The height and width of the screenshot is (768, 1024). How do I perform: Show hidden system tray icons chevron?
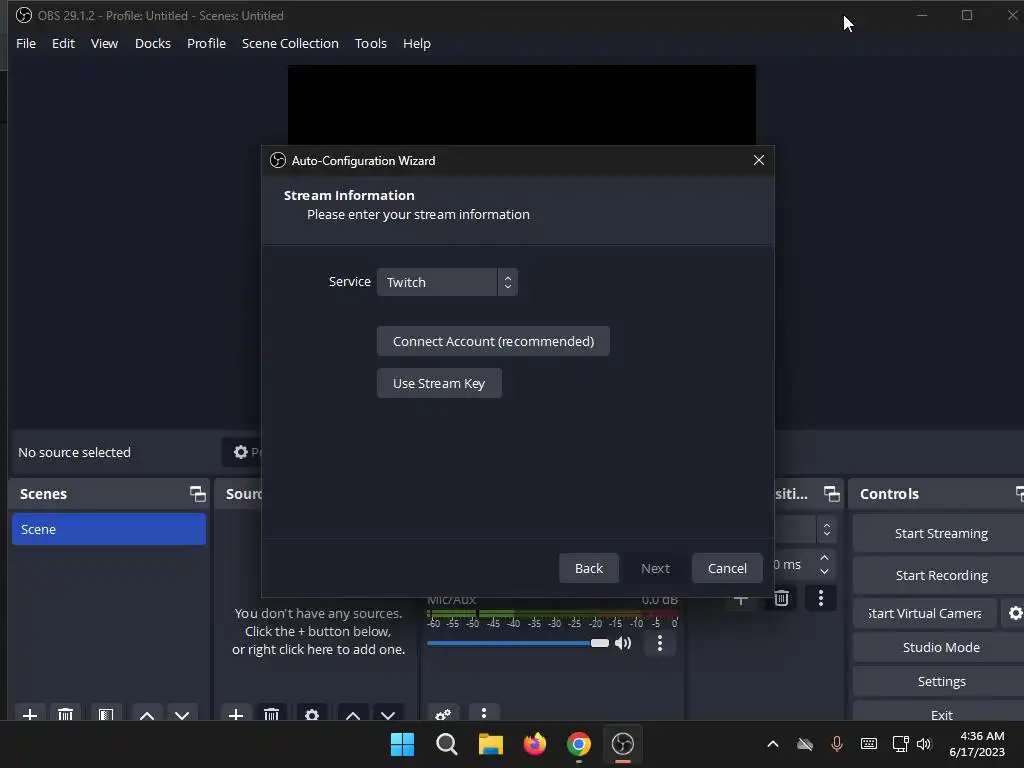tap(773, 744)
